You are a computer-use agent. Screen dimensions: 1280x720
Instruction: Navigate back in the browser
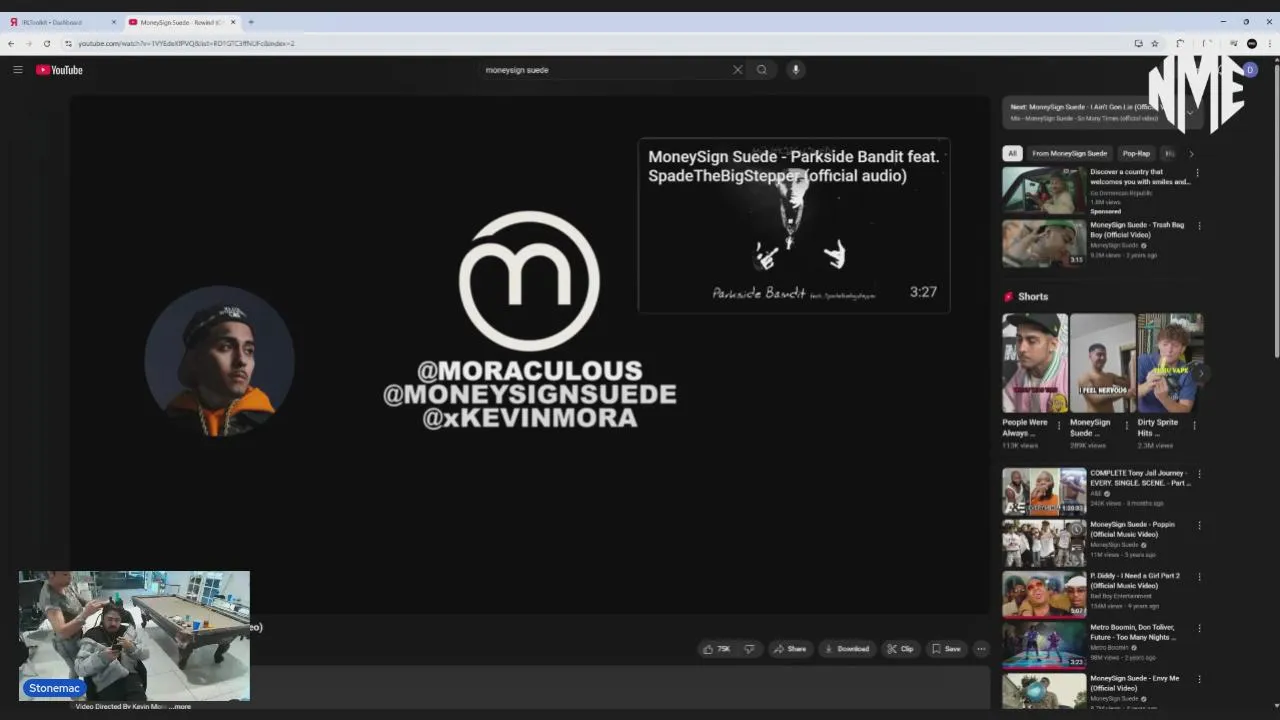click(11, 43)
